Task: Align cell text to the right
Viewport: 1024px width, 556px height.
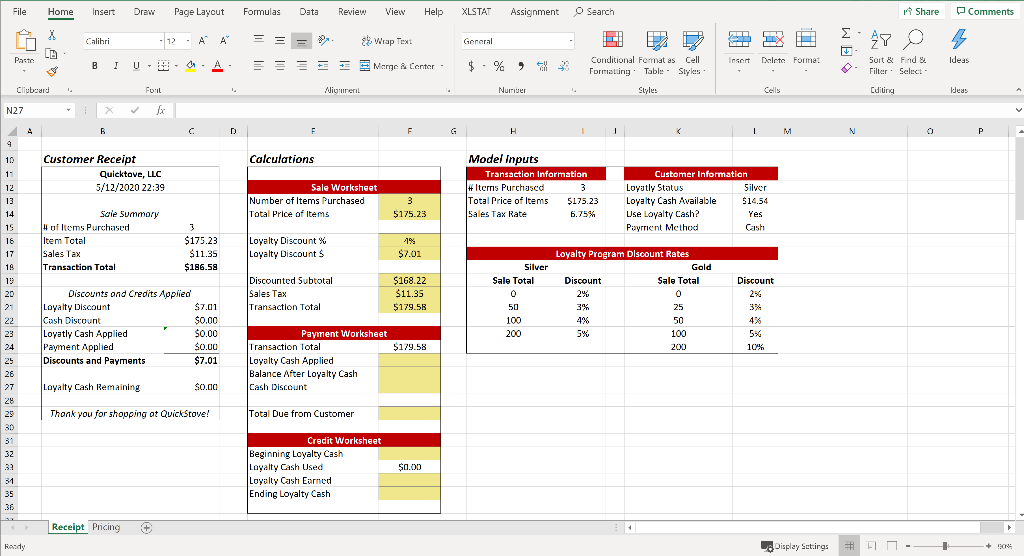Action: click(x=301, y=65)
